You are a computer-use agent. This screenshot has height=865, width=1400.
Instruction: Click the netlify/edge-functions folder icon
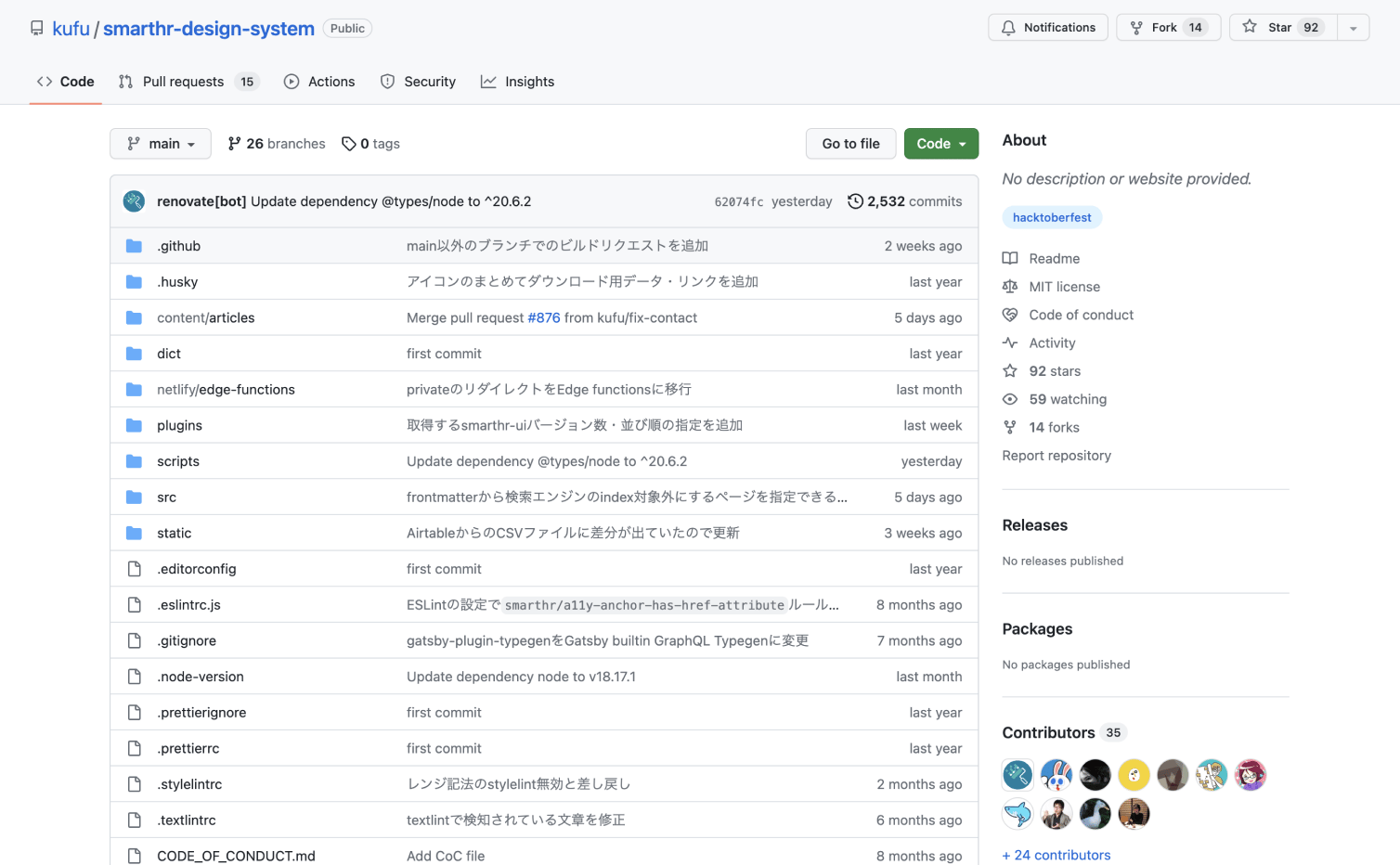point(134,390)
